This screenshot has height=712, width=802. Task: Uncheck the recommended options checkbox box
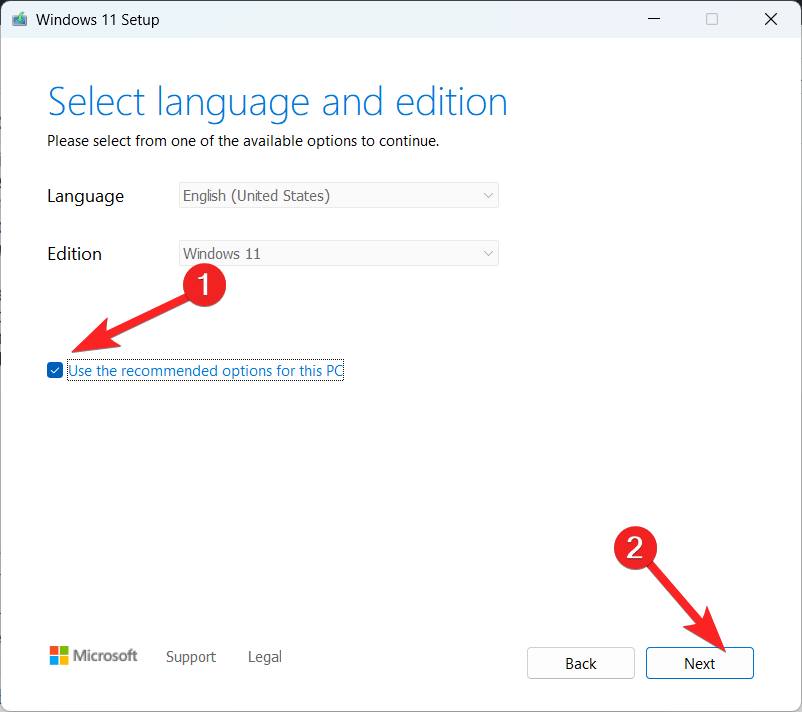tap(55, 371)
